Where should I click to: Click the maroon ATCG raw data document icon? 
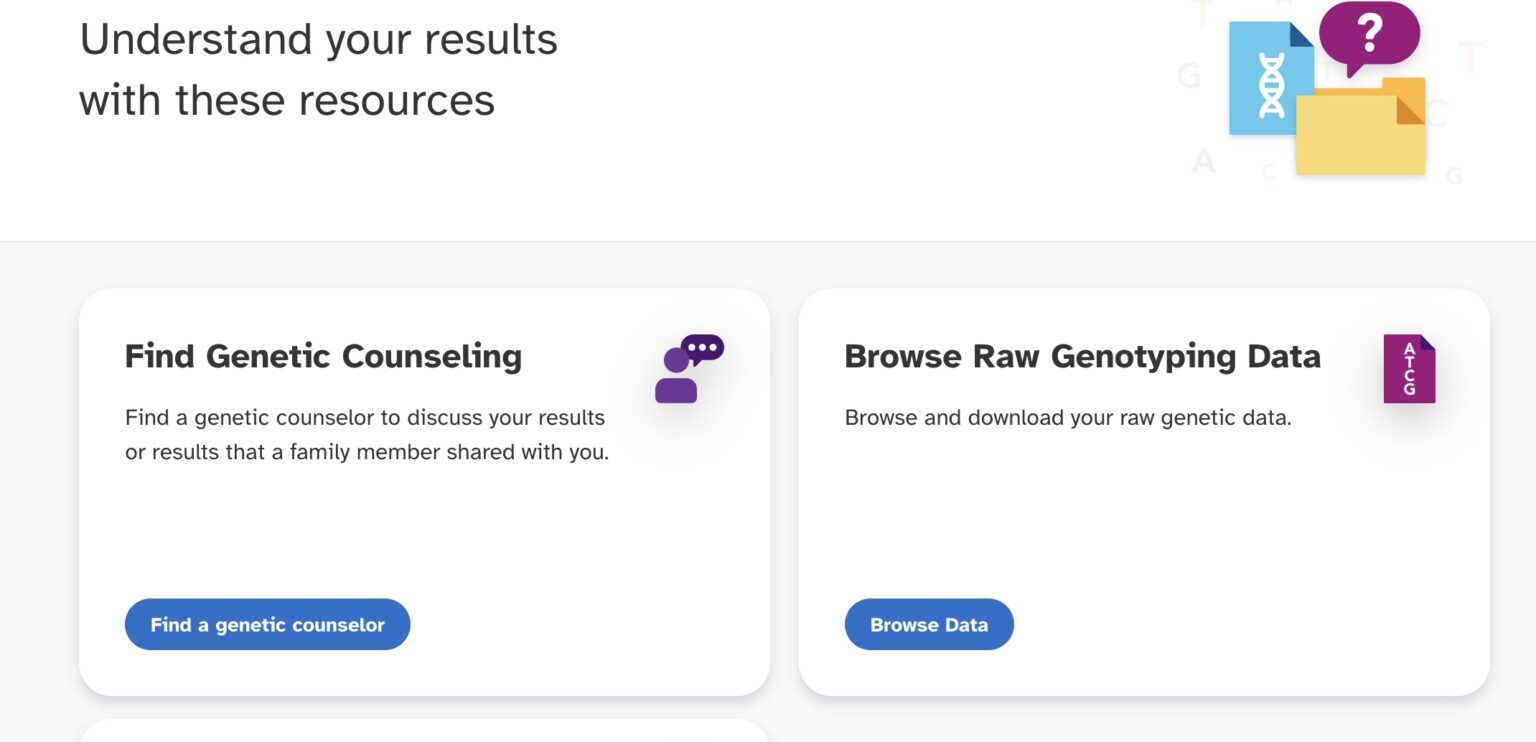tap(1410, 368)
